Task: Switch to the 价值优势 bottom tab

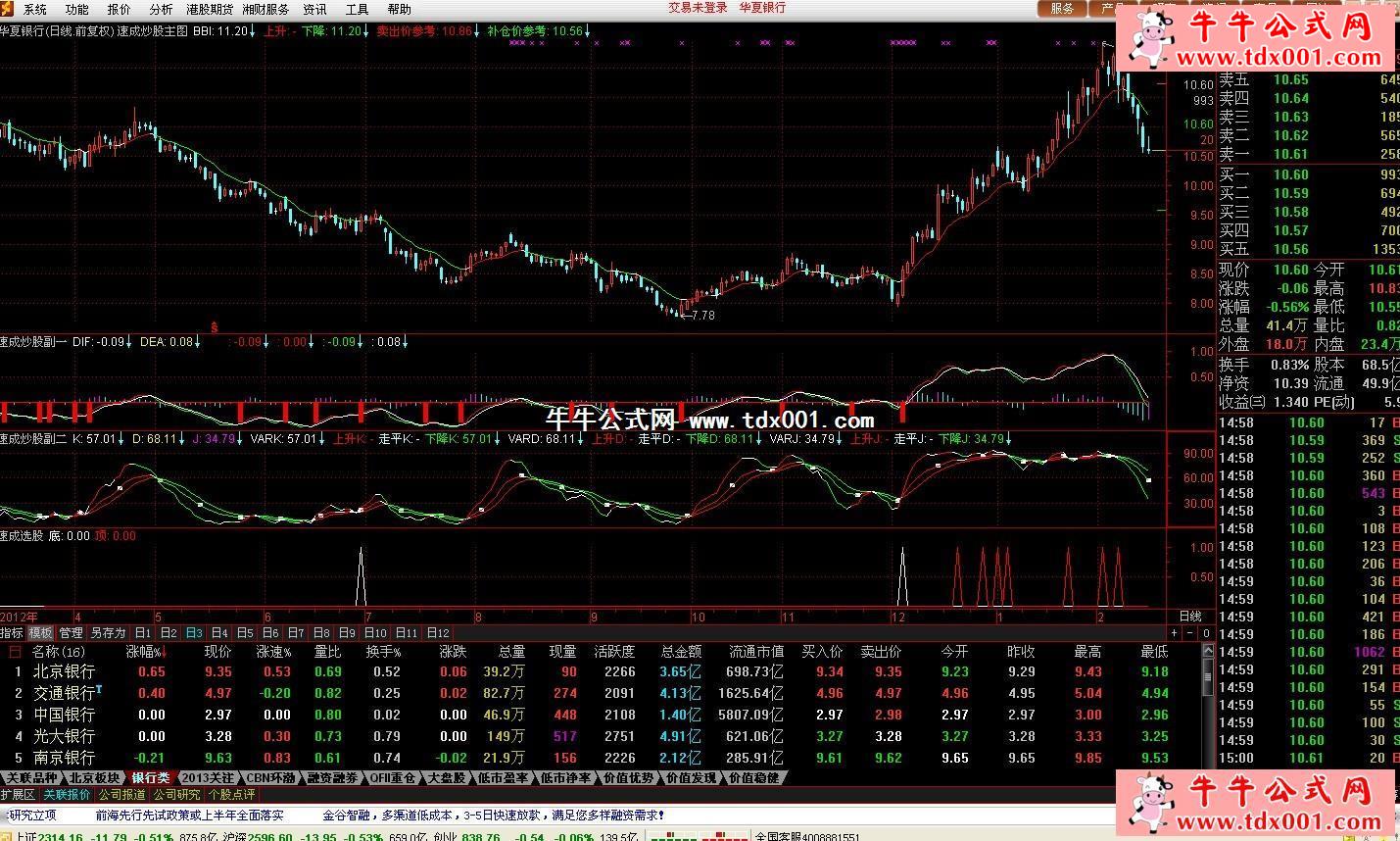Action: 628,778
